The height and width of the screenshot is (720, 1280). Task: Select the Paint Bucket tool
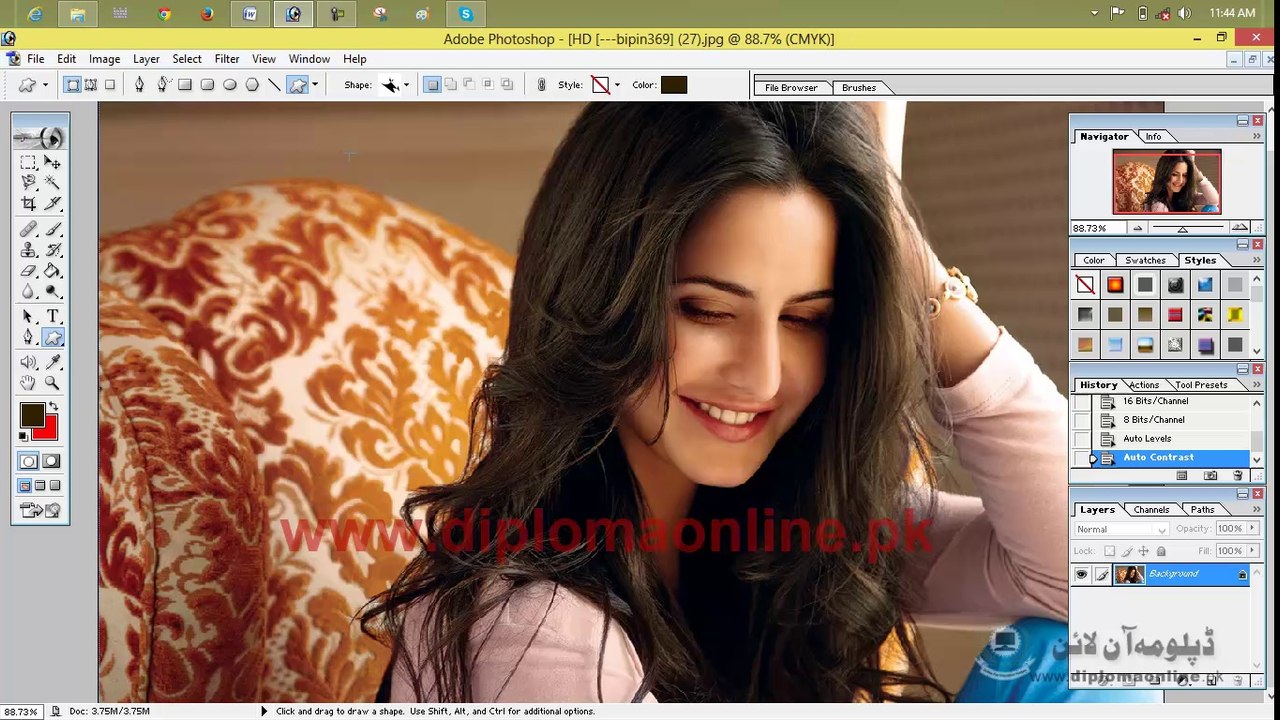click(52, 271)
